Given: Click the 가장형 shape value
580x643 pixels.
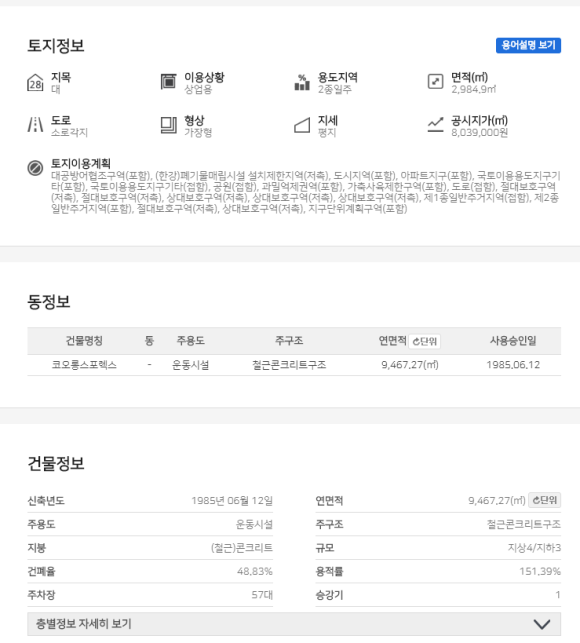Looking at the screenshot, I should [198, 133].
